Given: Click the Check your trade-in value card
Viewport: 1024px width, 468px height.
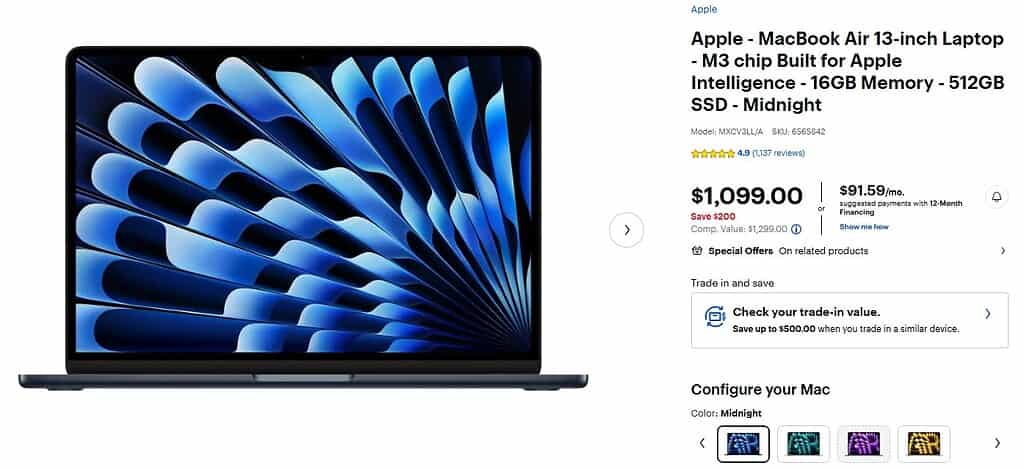Looking at the screenshot, I should pyautogui.click(x=850, y=320).
